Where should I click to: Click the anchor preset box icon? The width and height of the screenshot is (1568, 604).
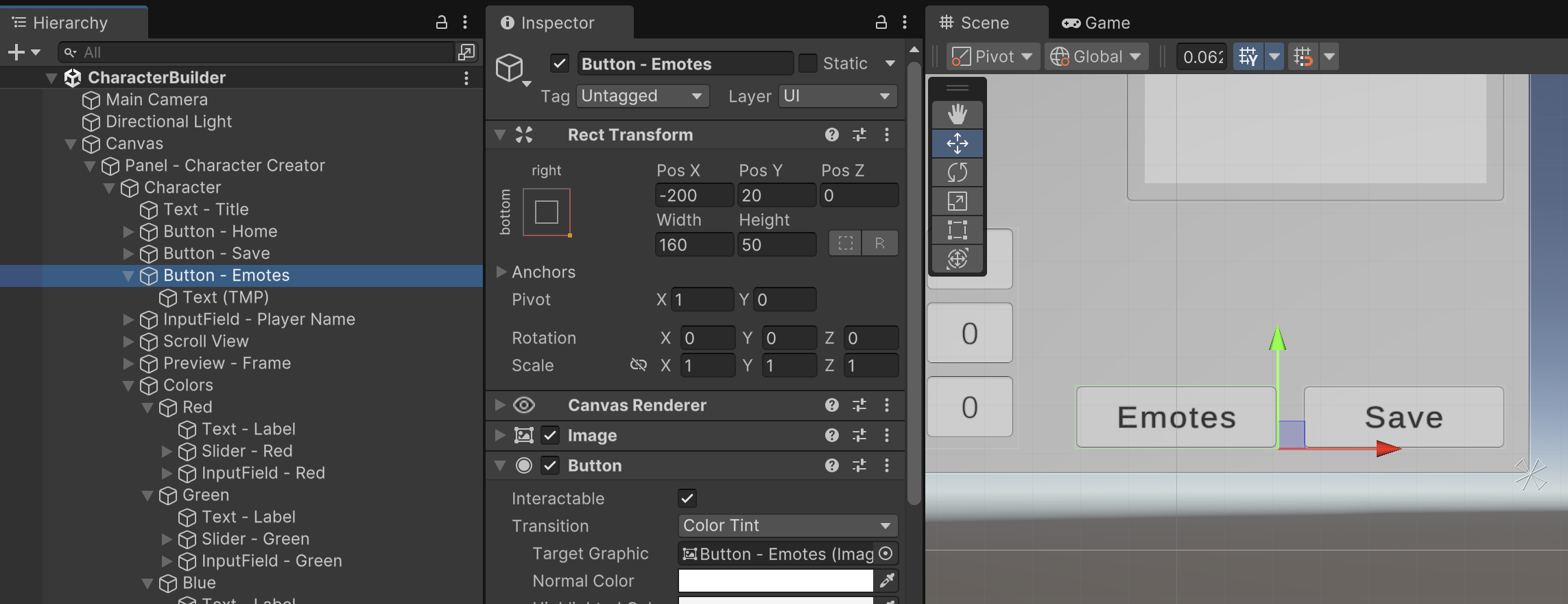click(x=547, y=212)
